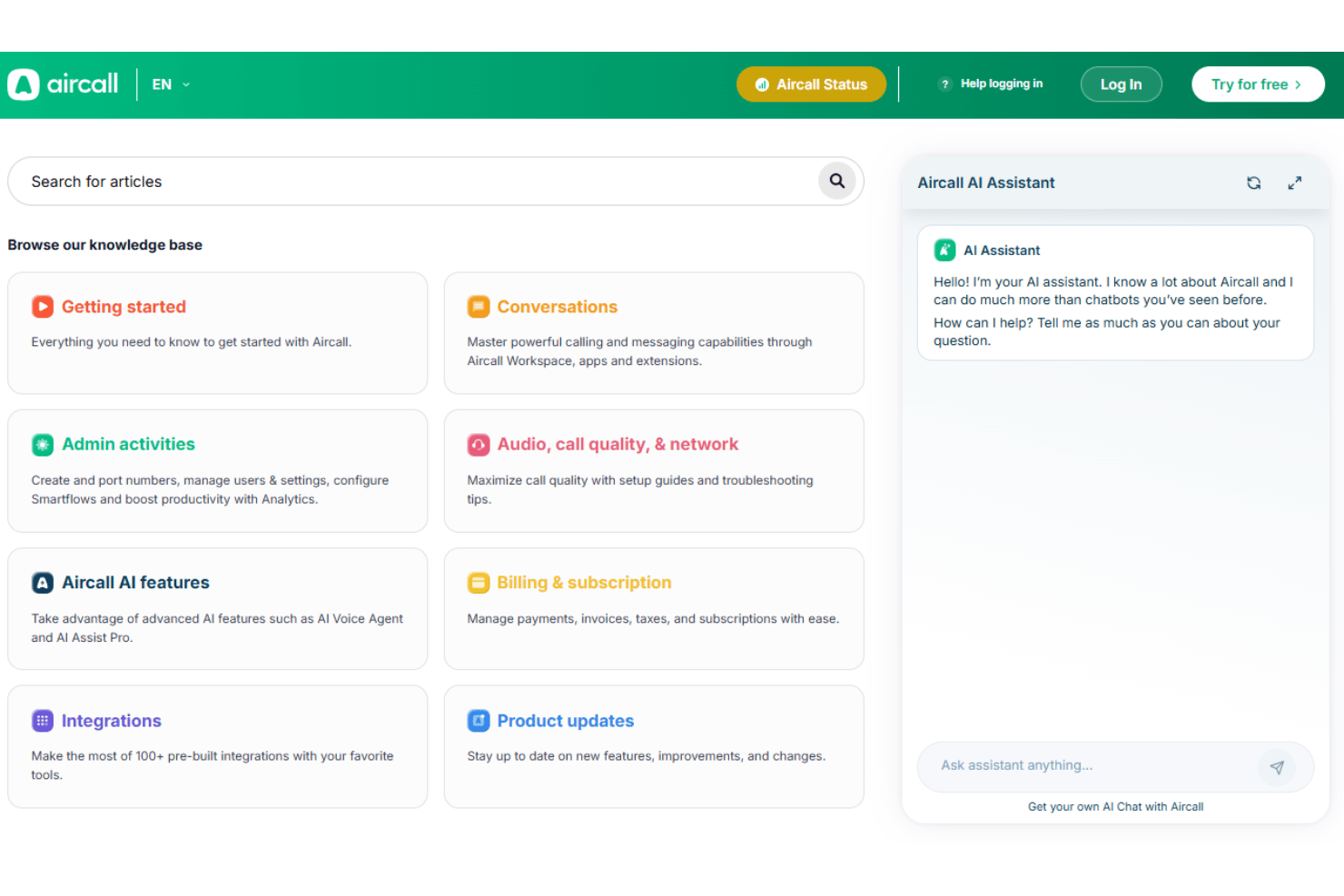
Task: Click the Aircall logo icon
Action: [x=24, y=84]
